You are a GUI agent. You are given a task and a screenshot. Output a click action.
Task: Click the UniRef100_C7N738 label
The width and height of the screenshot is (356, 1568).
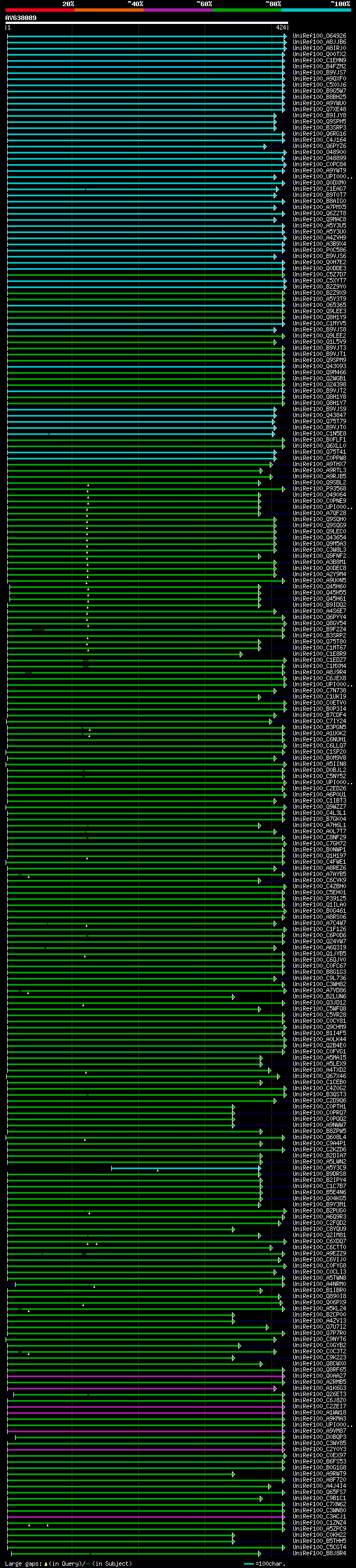(x=319, y=691)
